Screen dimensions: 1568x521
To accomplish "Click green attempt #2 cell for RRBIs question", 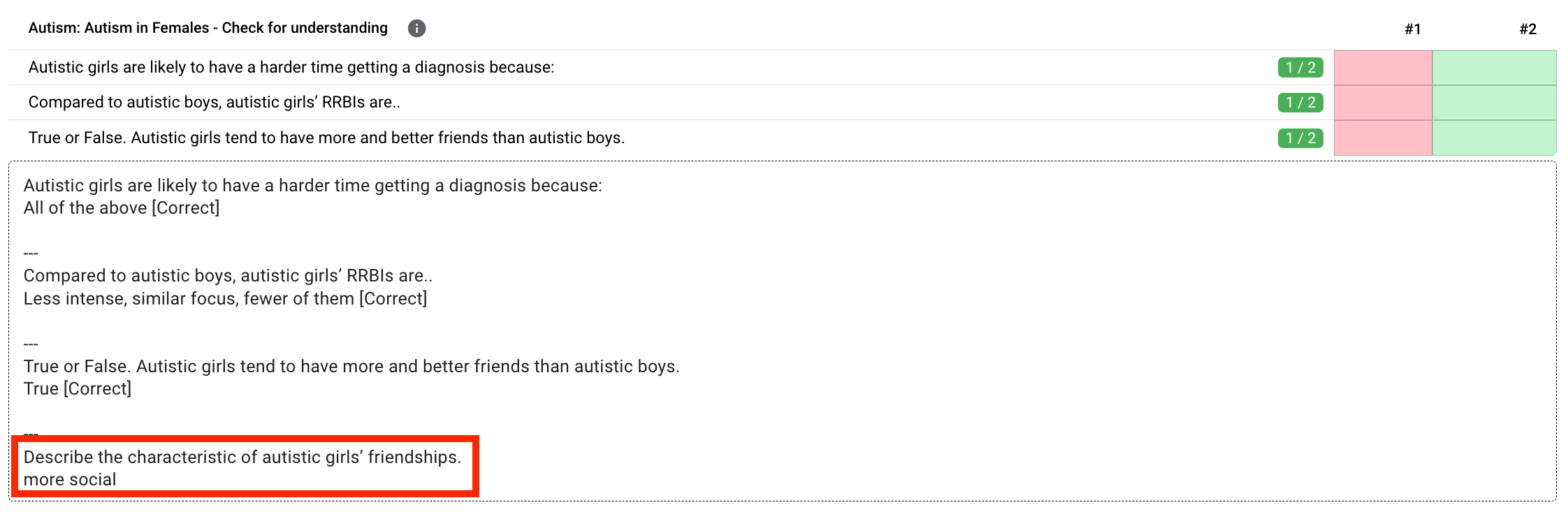I will [x=1495, y=103].
